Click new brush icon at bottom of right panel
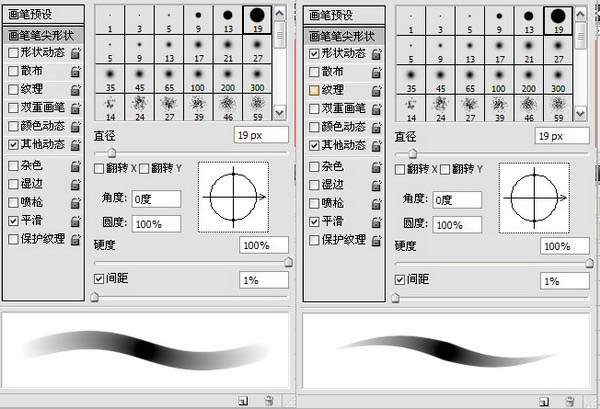 (544, 400)
